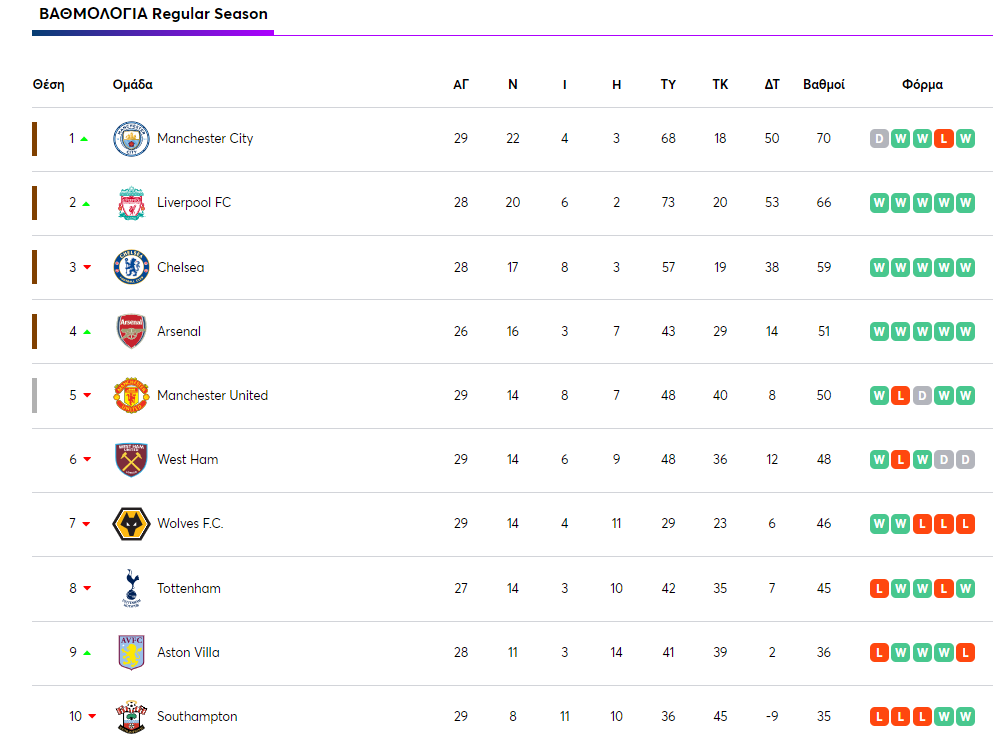Click the Liverpool FC club crest
The image size is (1000, 742).
(x=131, y=203)
